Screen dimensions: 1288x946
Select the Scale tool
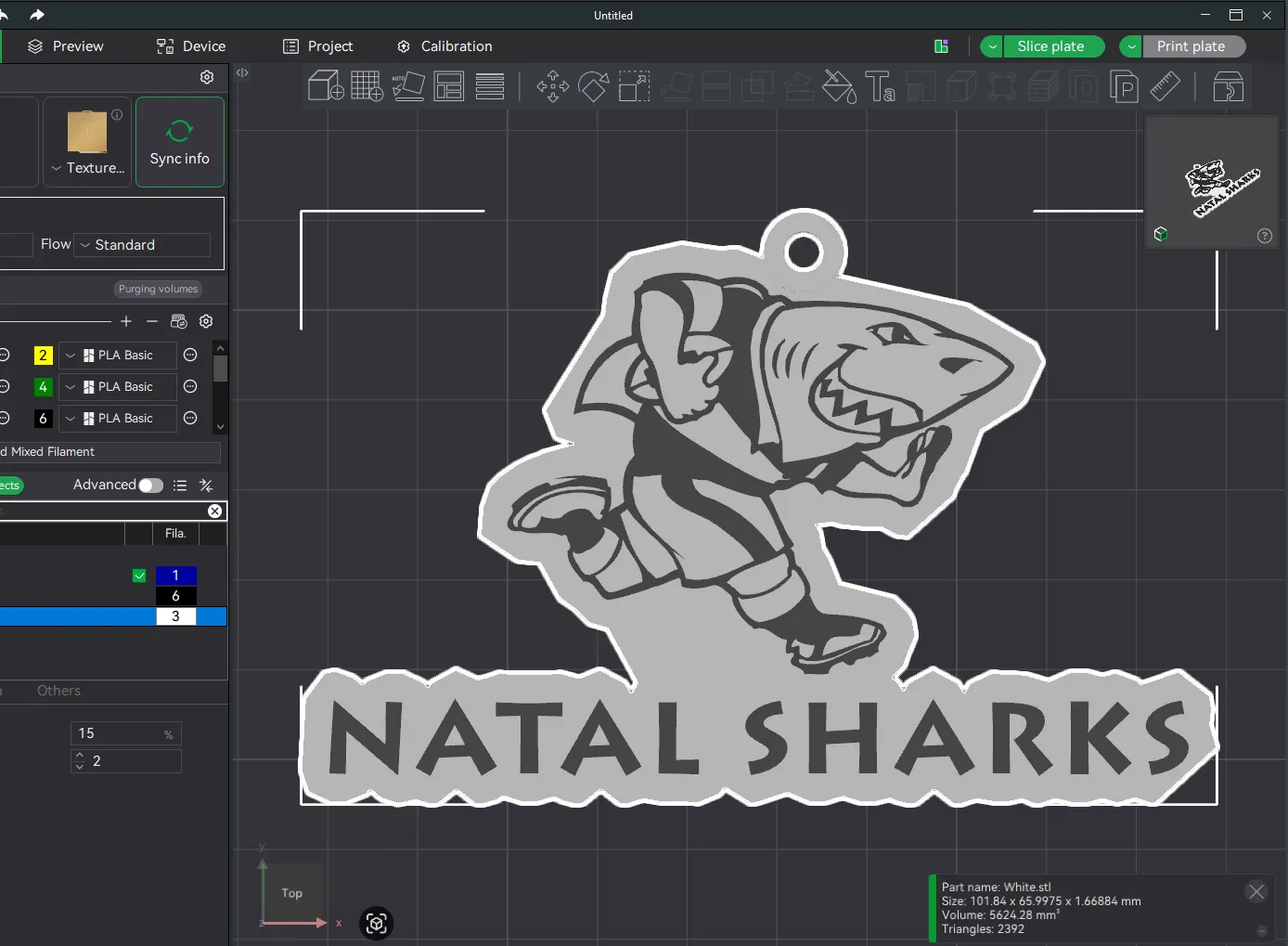635,86
